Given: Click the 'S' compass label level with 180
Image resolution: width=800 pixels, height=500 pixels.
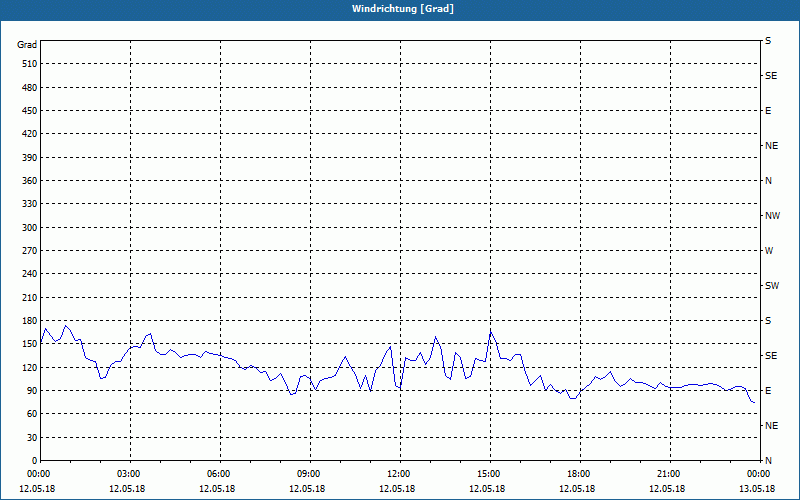Looking at the screenshot, I should pyautogui.click(x=768, y=321).
